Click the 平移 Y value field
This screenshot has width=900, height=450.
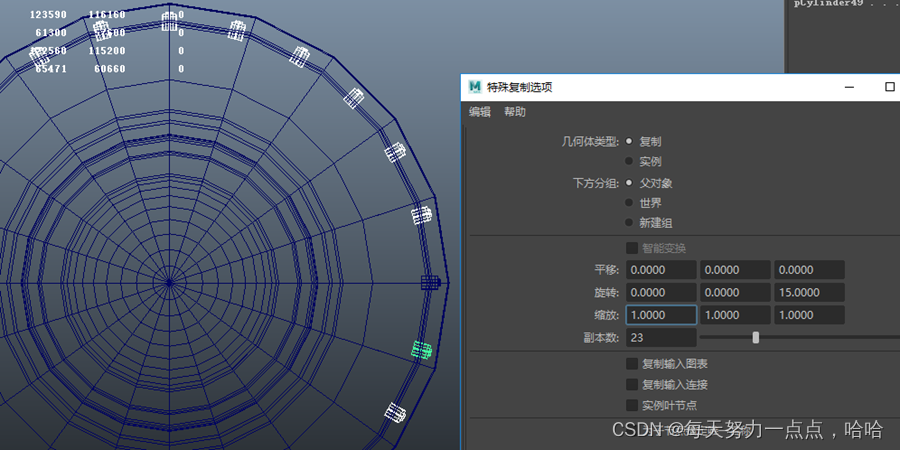click(735, 270)
